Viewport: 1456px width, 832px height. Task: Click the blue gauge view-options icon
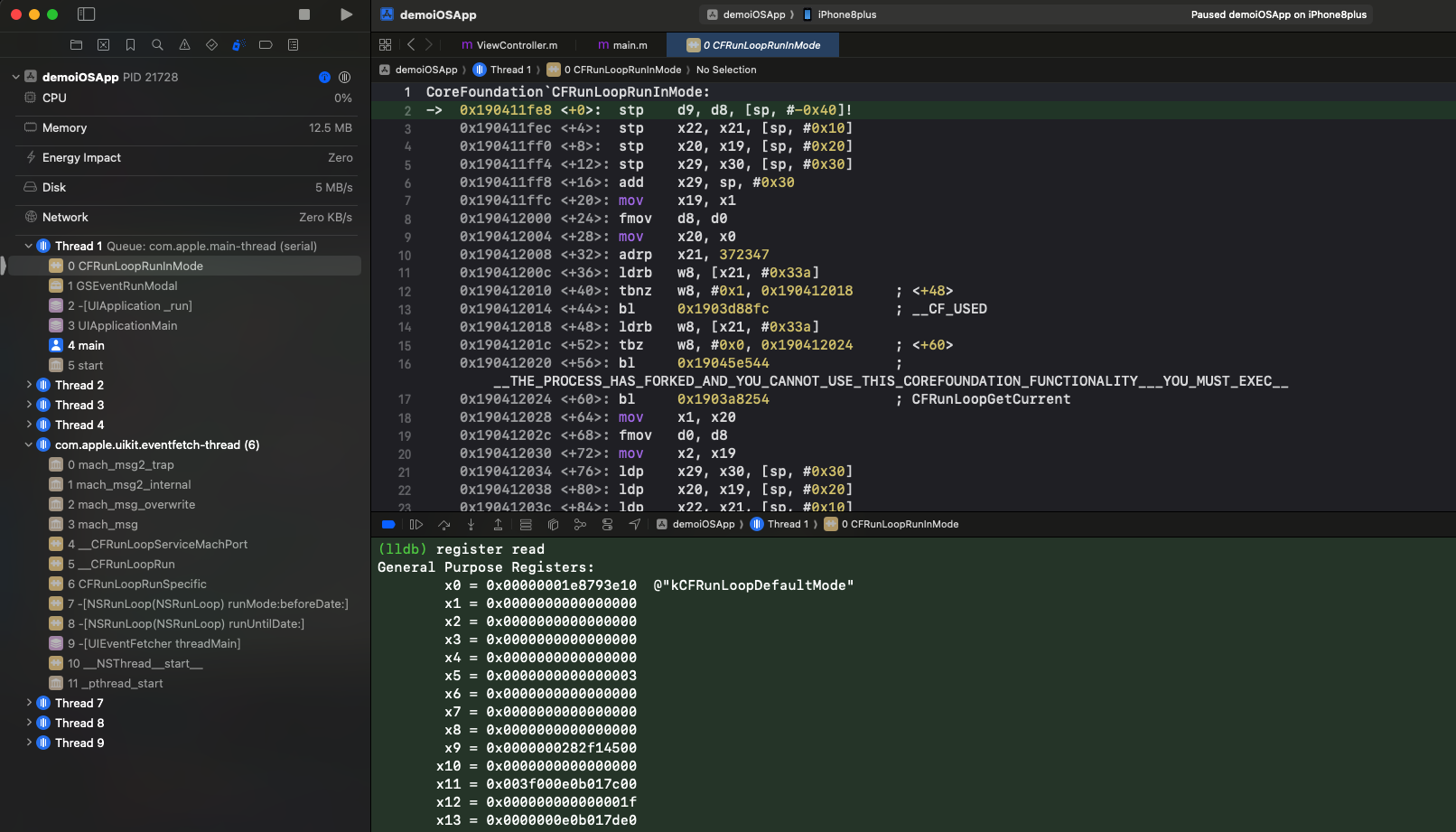point(325,77)
